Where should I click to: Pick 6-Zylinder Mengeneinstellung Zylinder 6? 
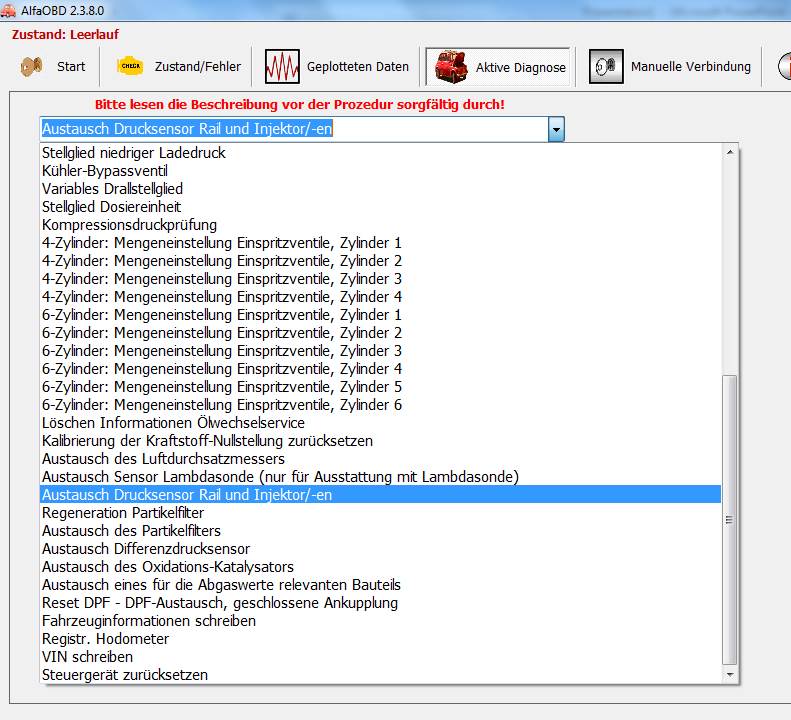coord(221,405)
